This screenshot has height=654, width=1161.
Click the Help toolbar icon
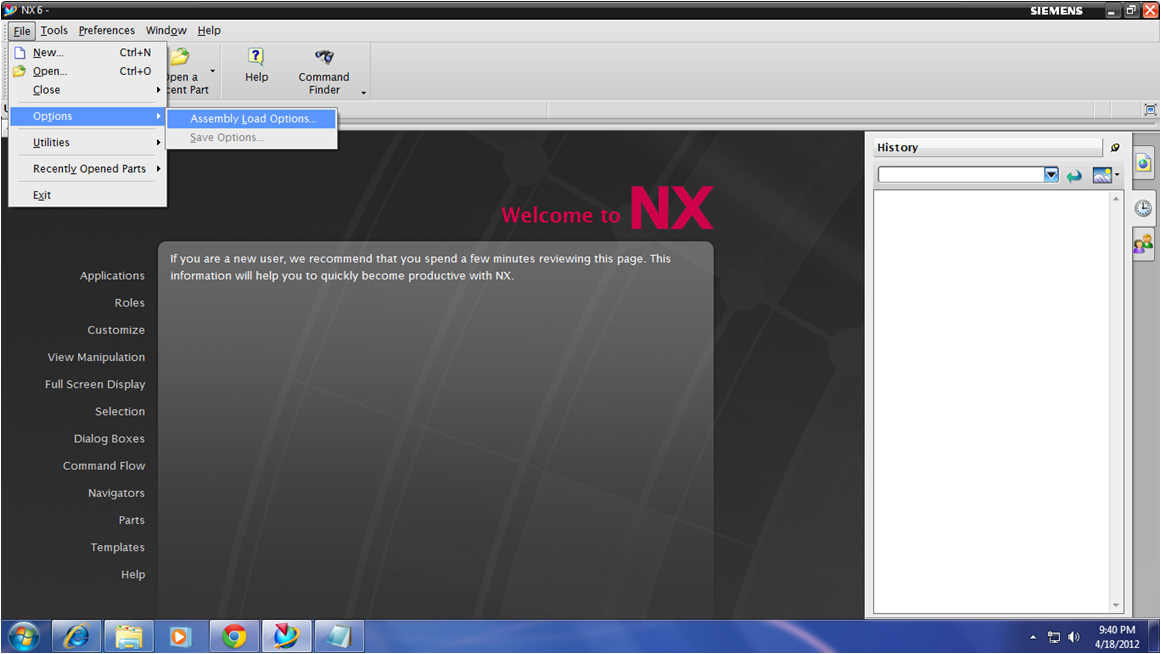tap(256, 57)
